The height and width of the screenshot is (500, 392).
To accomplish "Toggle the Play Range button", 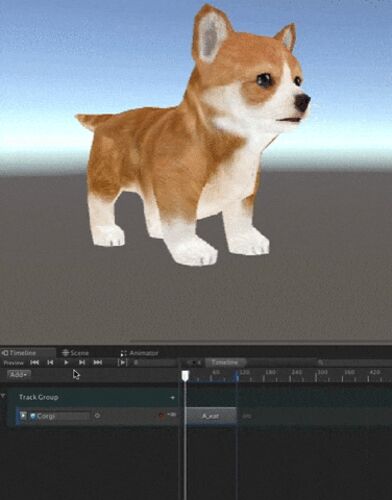I will pyautogui.click(x=122, y=362).
